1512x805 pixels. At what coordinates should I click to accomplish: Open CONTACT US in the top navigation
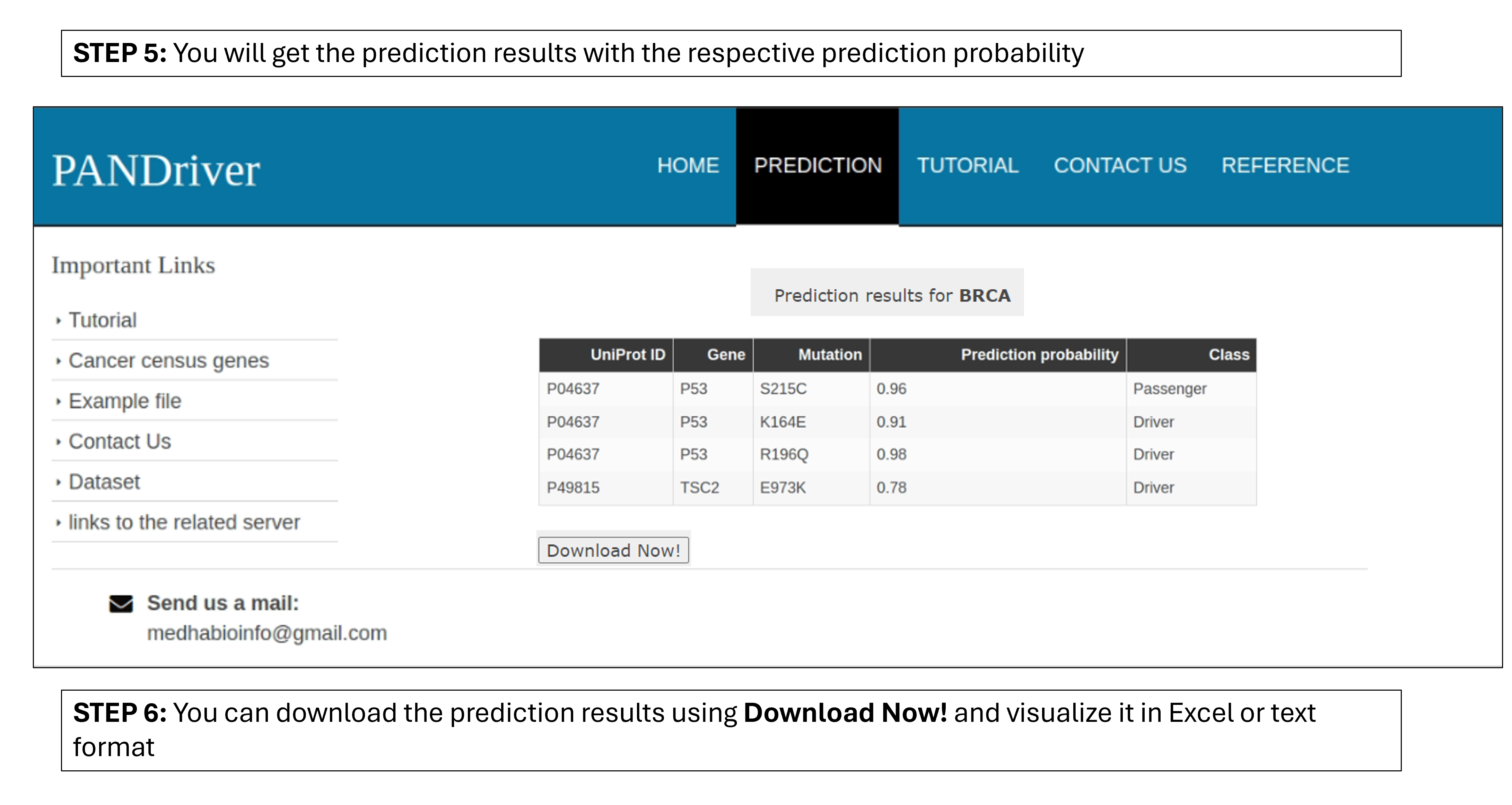pyautogui.click(x=1120, y=166)
